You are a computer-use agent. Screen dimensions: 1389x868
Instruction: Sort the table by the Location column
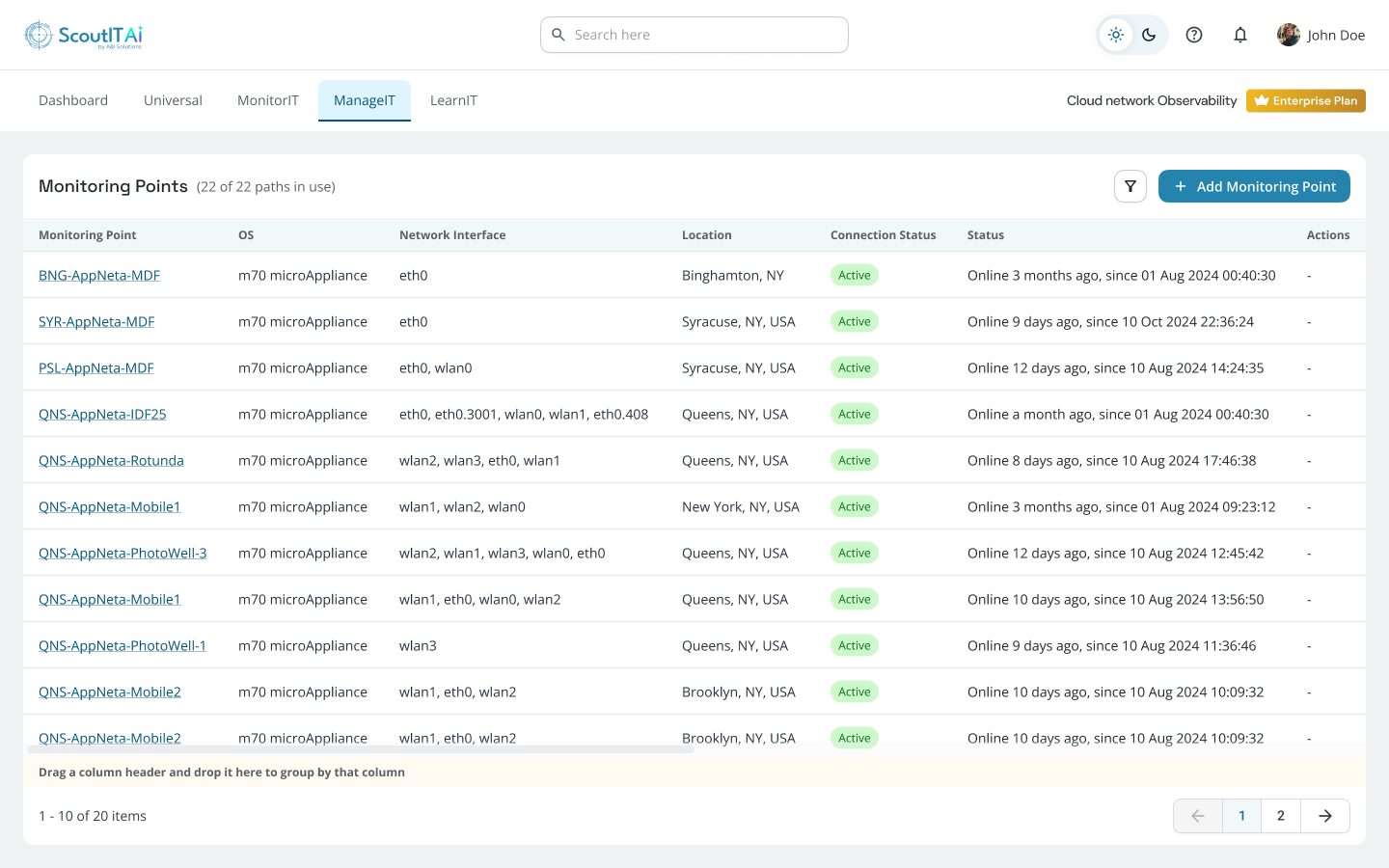pyautogui.click(x=707, y=234)
